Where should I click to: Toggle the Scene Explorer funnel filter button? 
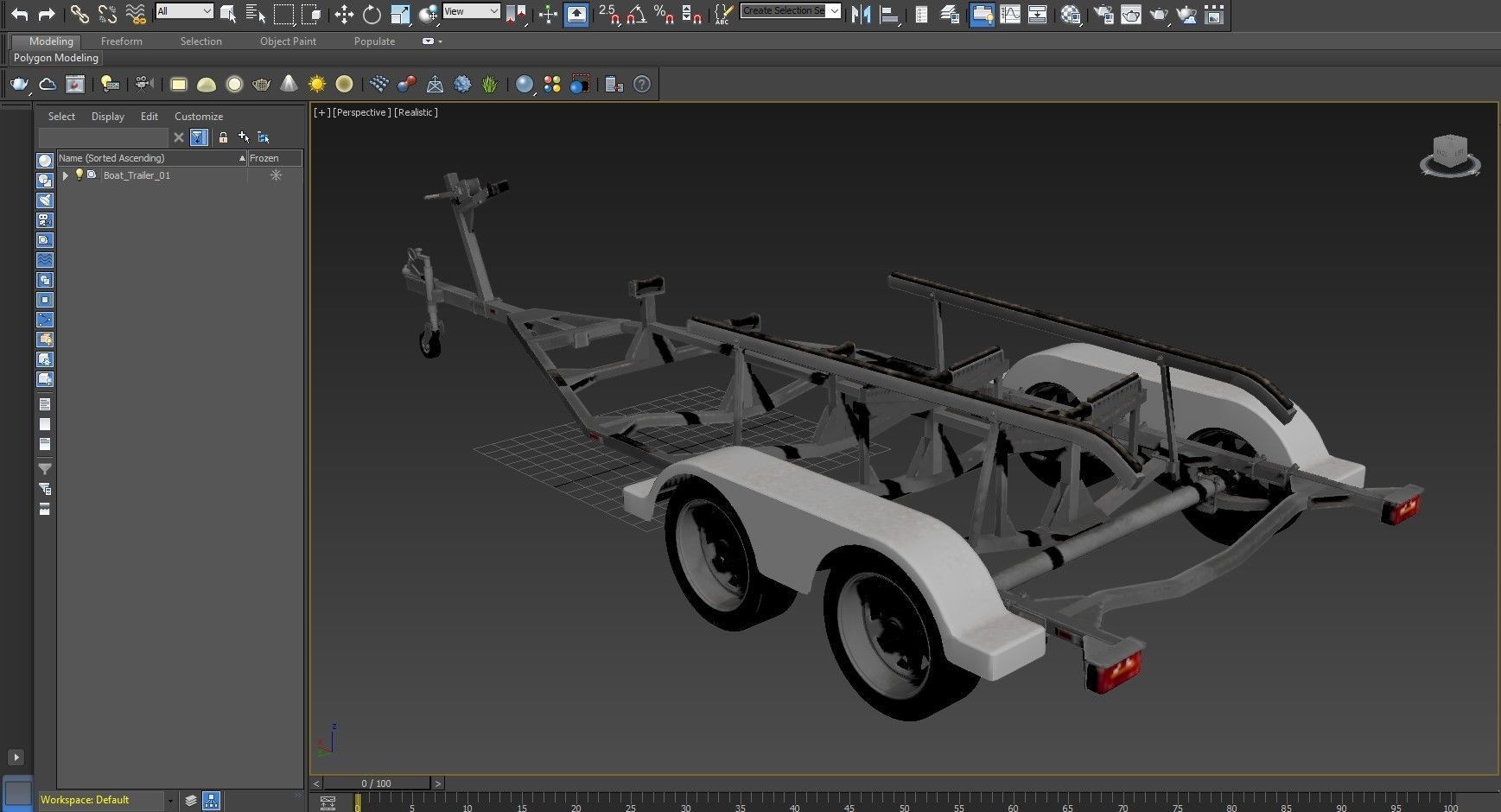coord(199,137)
